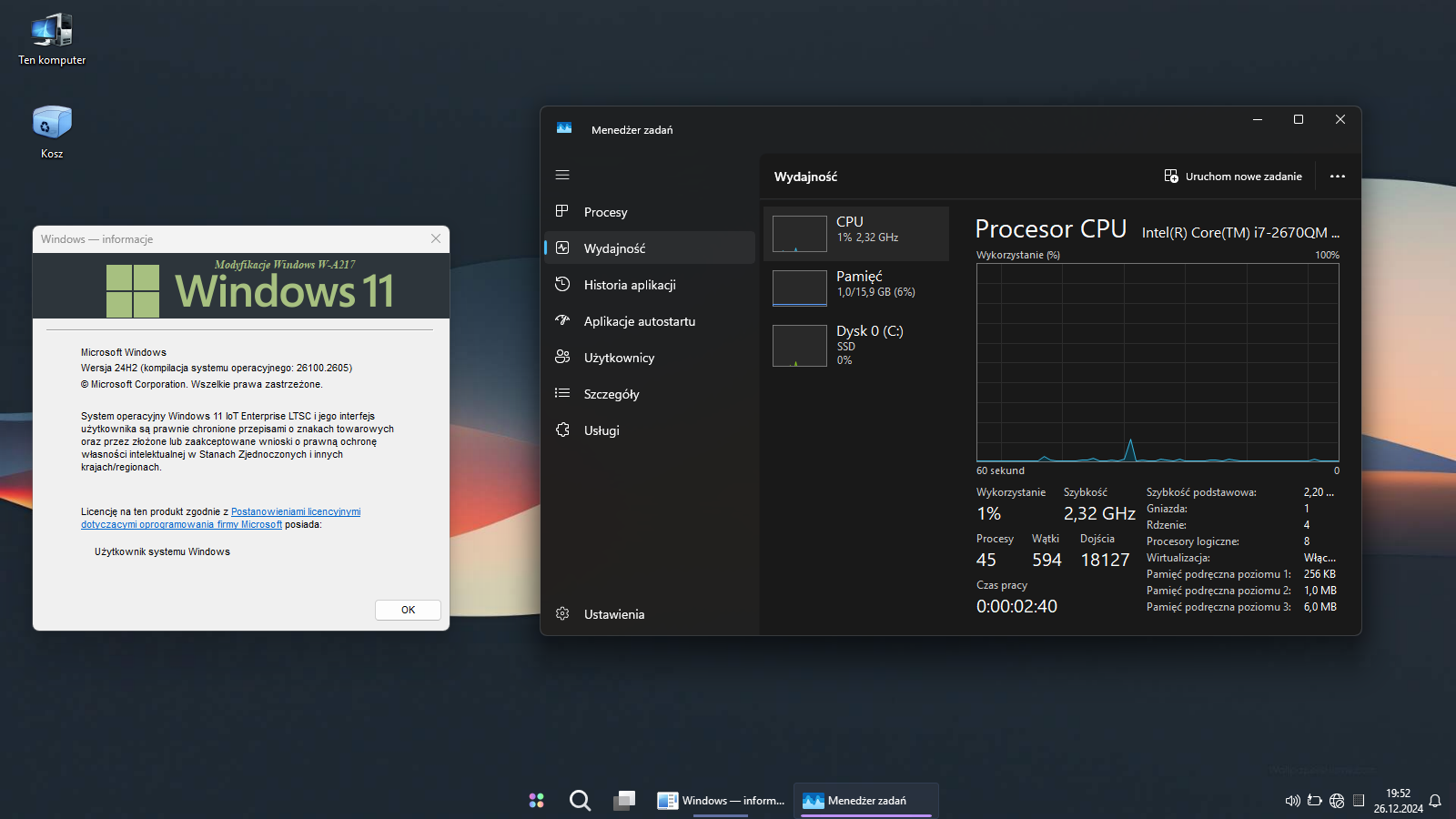Viewport: 1456px width, 819px height.
Task: Go to the Użytkownicy section
Action: [619, 358]
